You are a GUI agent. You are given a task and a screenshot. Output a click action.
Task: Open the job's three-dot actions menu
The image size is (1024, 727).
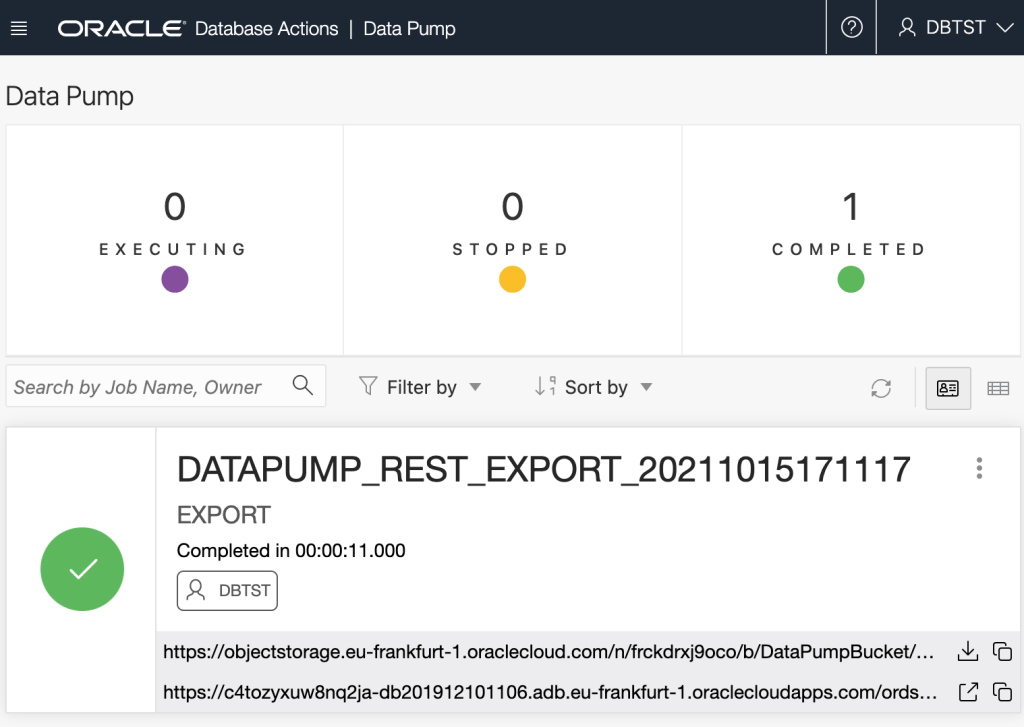979,468
